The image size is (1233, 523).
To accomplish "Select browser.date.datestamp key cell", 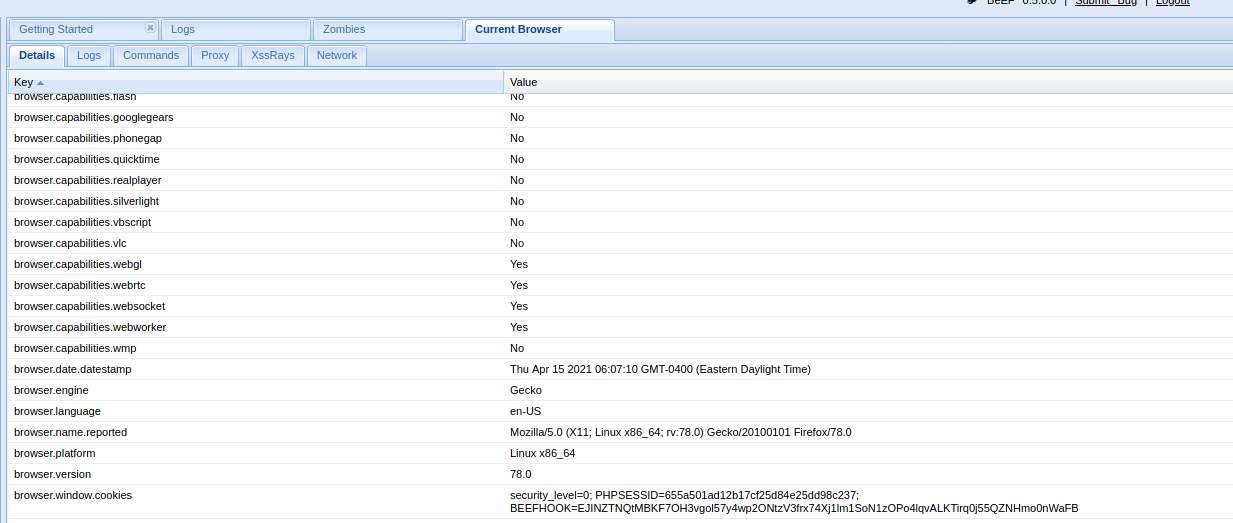I will [x=73, y=369].
